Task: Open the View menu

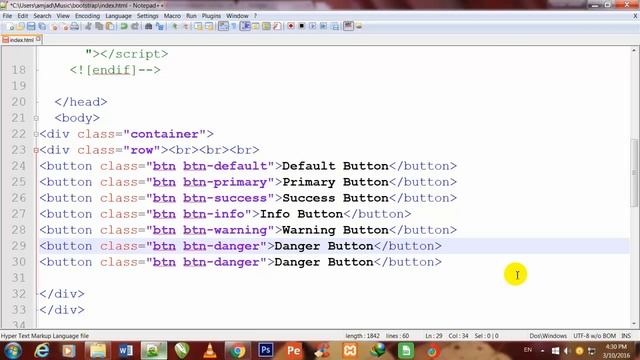Action: tap(63, 16)
